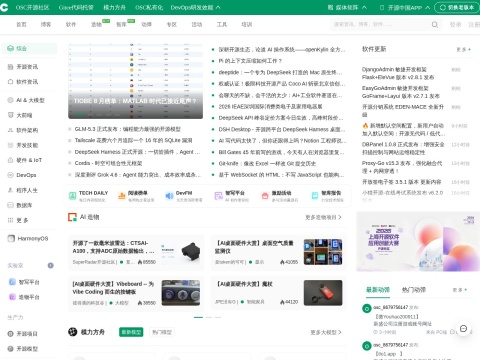Expand the 媒体矩阵 dropdown
The height and width of the screenshot is (360, 480).
point(347,7)
